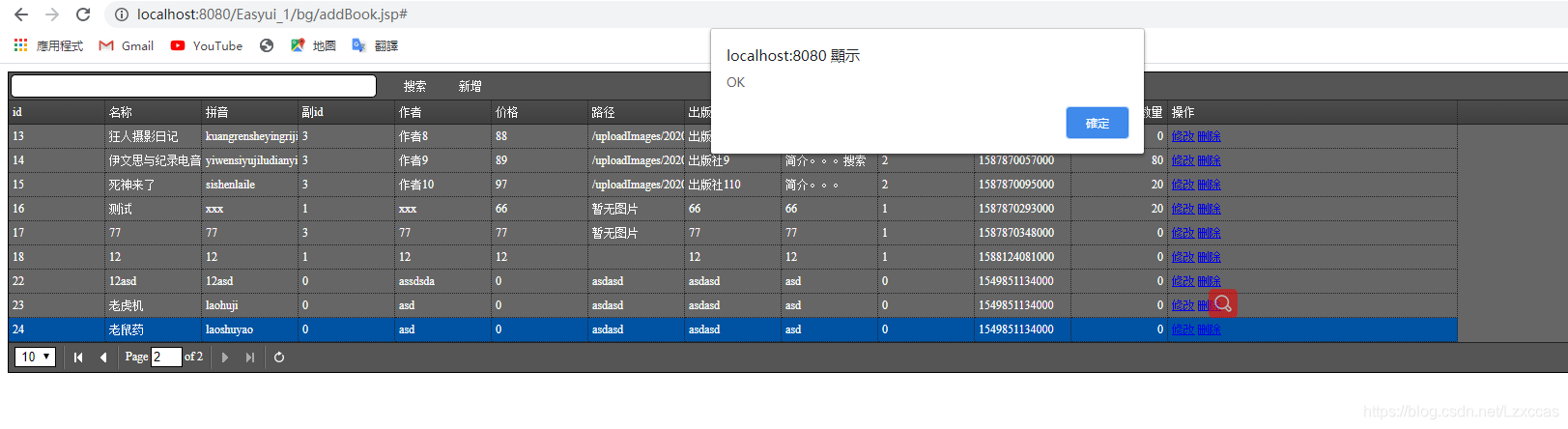
Task: Click the browser forward arrow
Action: pyautogui.click(x=52, y=14)
